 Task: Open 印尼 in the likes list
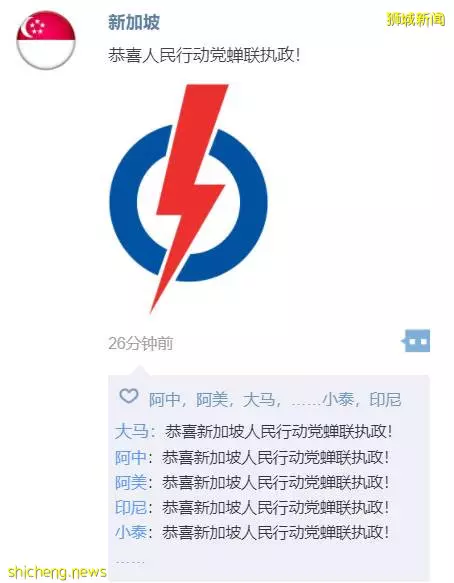point(385,400)
